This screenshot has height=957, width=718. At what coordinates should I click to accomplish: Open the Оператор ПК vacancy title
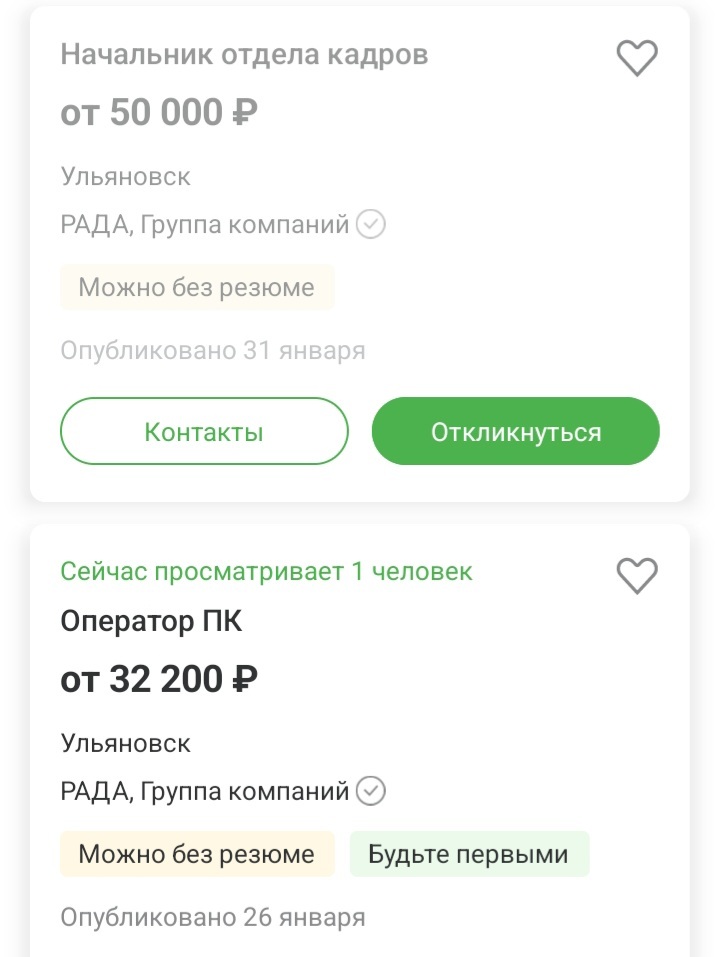(x=151, y=622)
